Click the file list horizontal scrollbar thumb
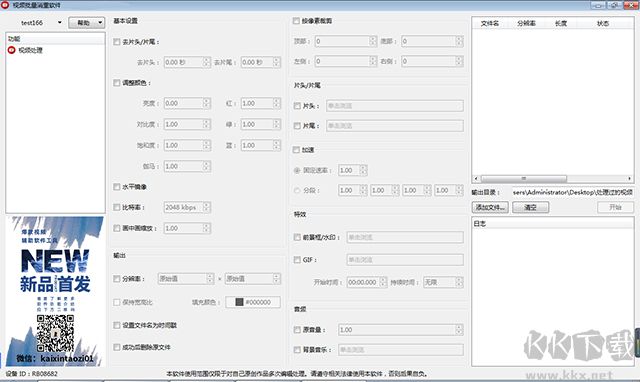Image resolution: width=640 pixels, height=382 pixels. click(524, 179)
